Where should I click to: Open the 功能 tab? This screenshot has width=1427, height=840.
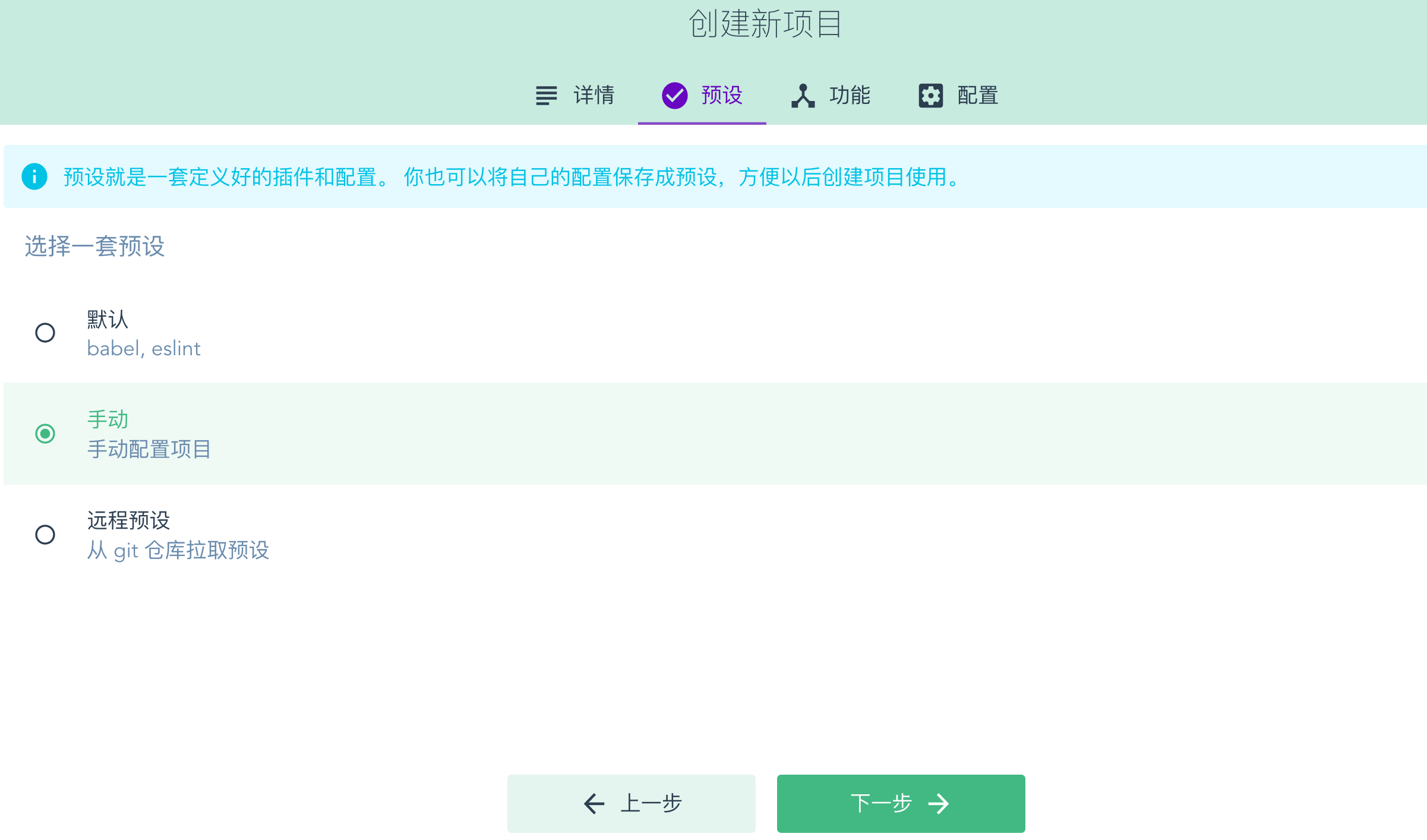click(x=849, y=95)
